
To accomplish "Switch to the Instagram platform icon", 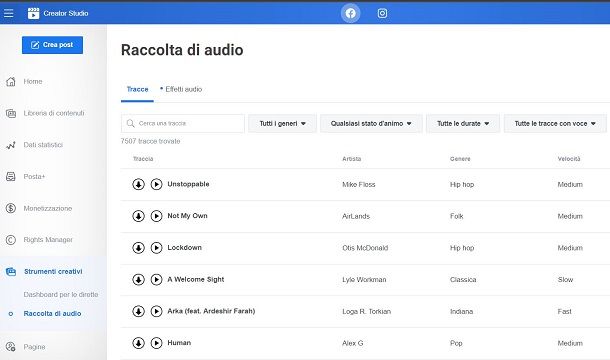I will (x=382, y=13).
